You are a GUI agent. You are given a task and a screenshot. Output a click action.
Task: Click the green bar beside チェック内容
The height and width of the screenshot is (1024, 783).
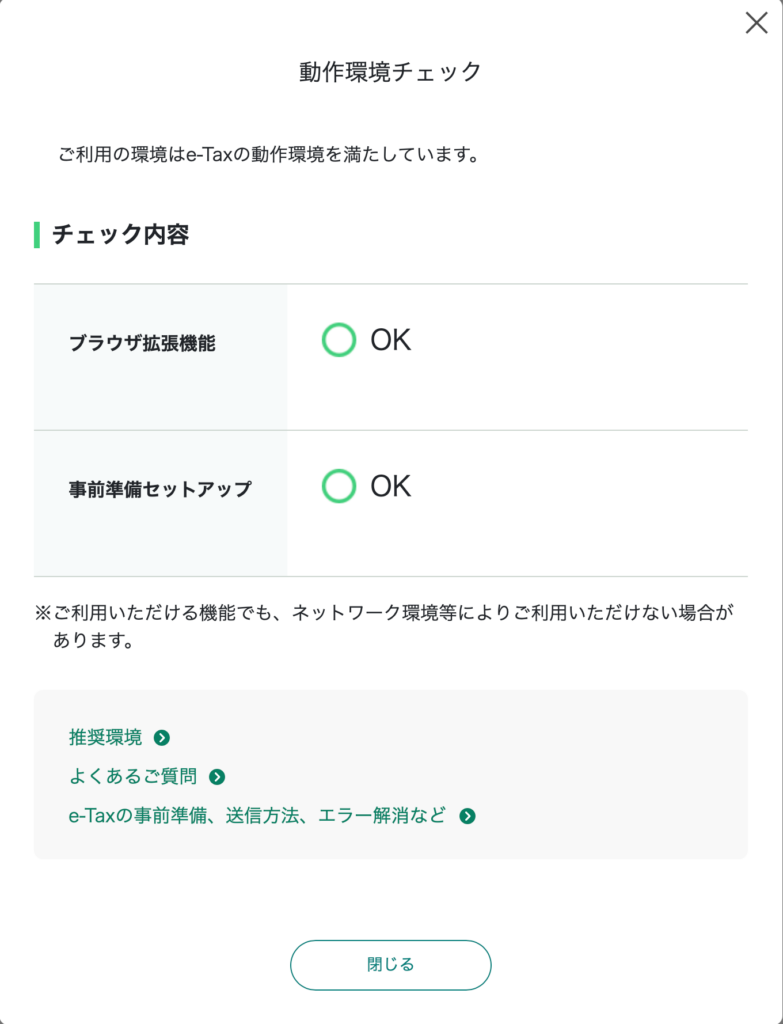(x=37, y=236)
